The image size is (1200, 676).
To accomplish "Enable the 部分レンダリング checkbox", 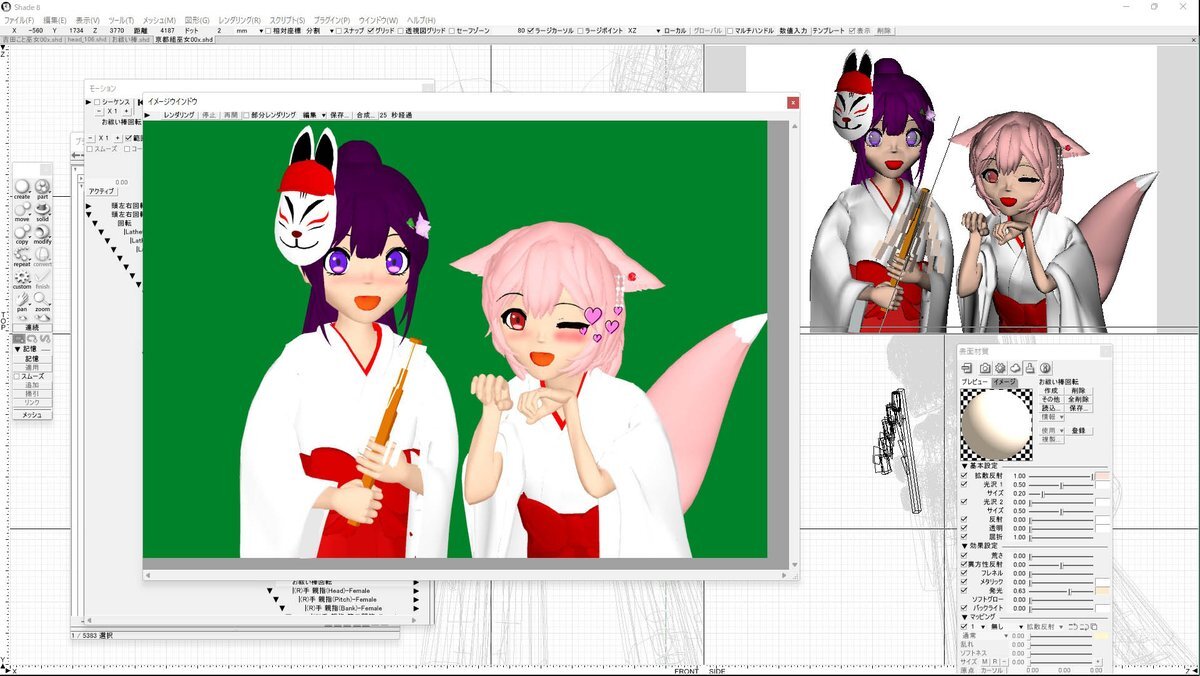I will pos(245,115).
